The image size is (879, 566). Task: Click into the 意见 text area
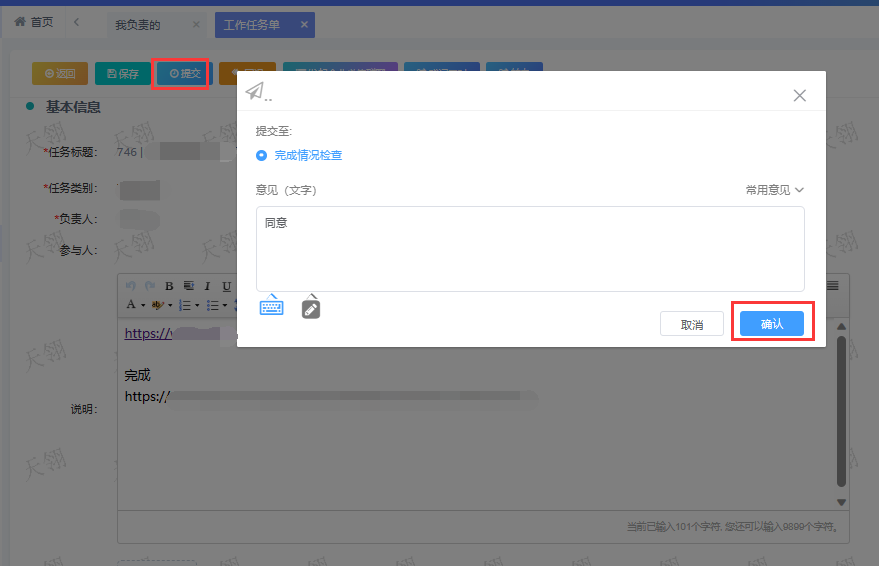530,250
